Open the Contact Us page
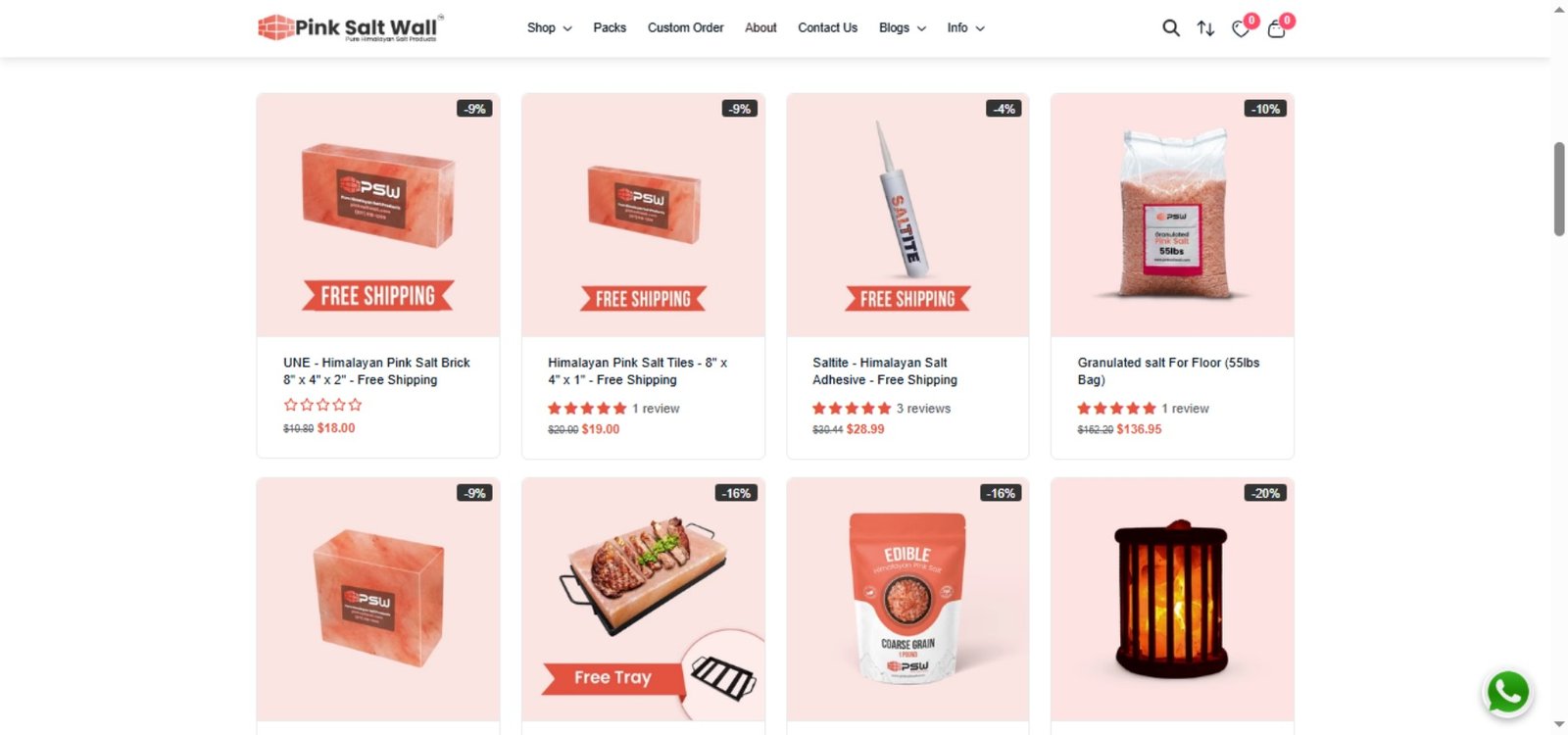Screen dimensions: 1568x735 [827, 27]
